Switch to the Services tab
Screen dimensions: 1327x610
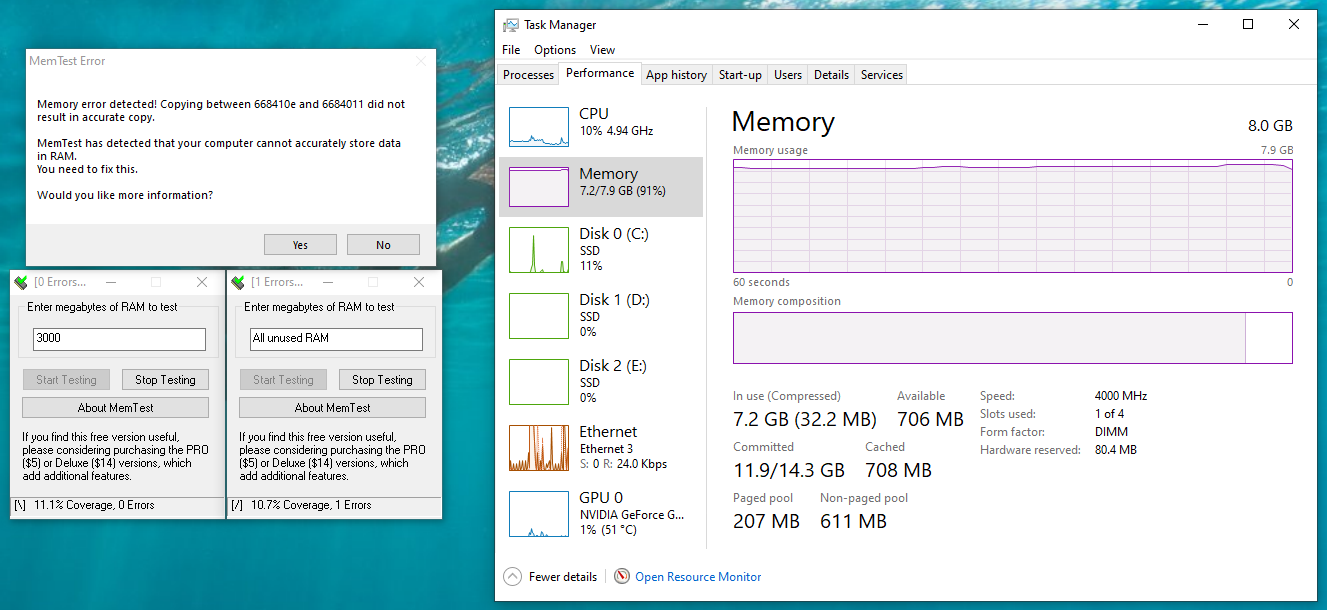tap(882, 75)
